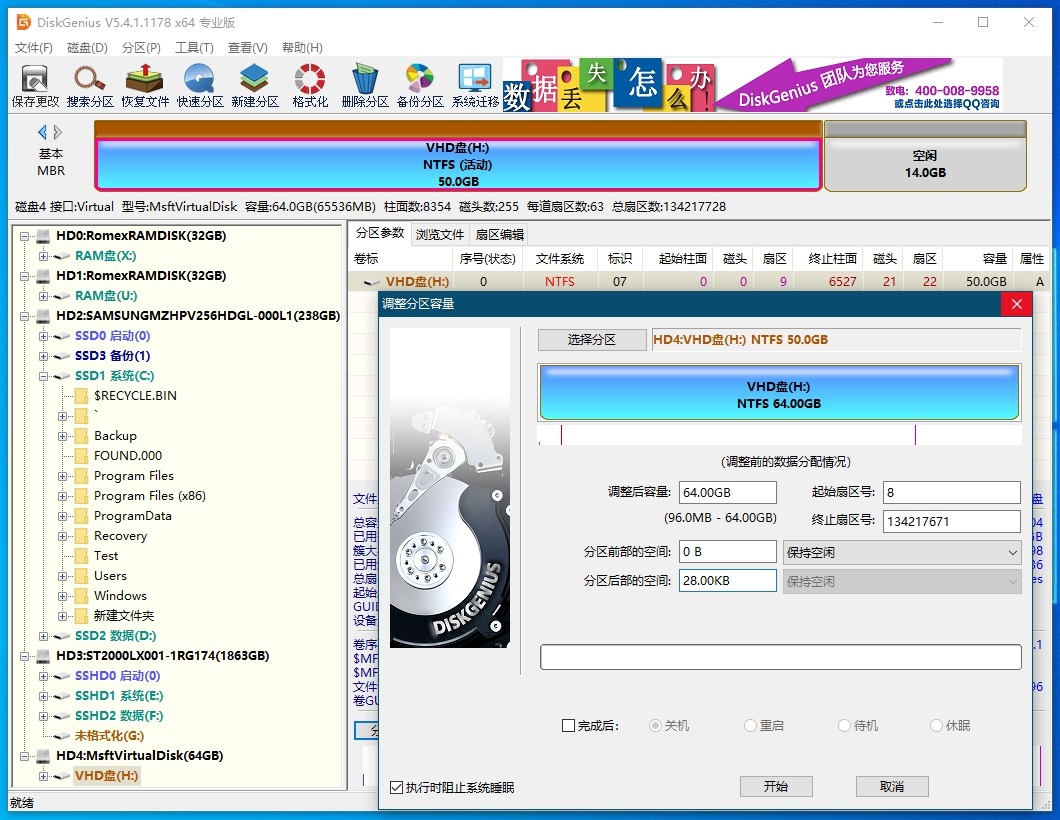Screen dimensions: 1060x820
Task: Click the 选择分区 button
Action: coord(592,339)
